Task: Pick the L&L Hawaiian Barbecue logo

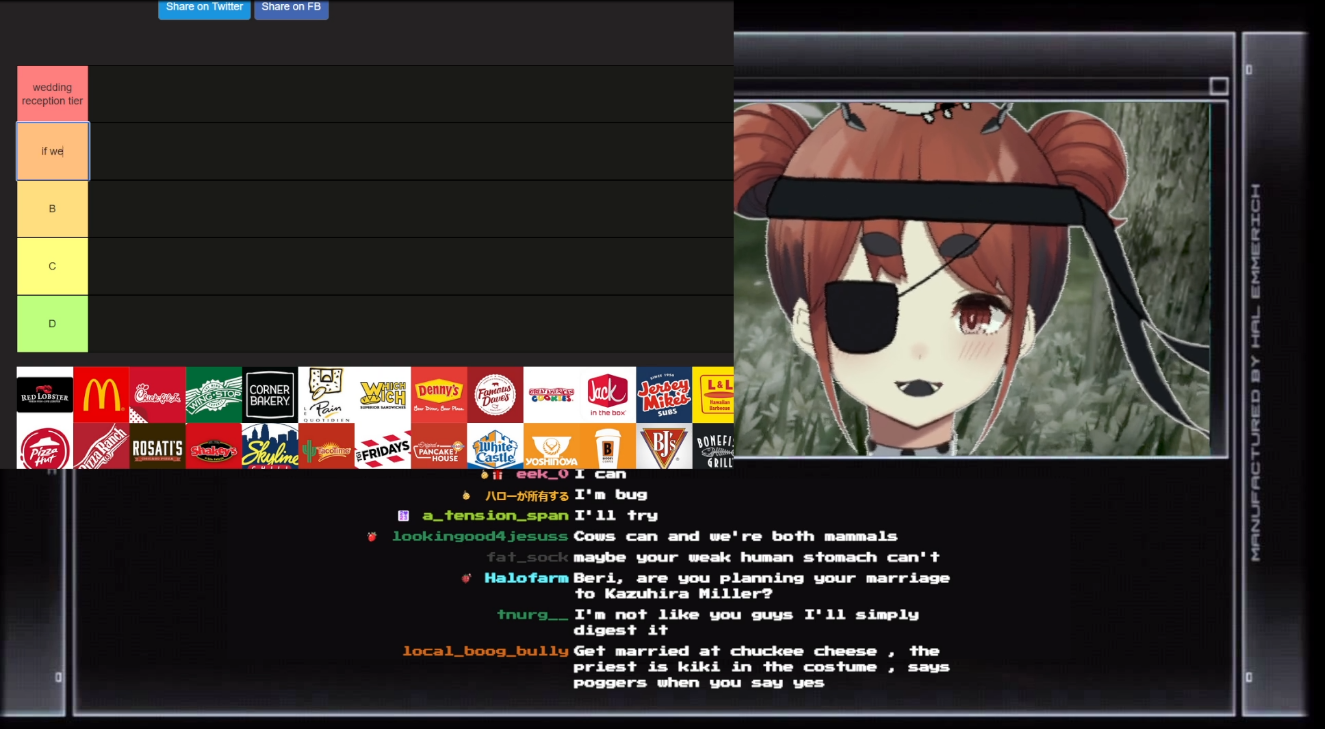Action: (713, 395)
